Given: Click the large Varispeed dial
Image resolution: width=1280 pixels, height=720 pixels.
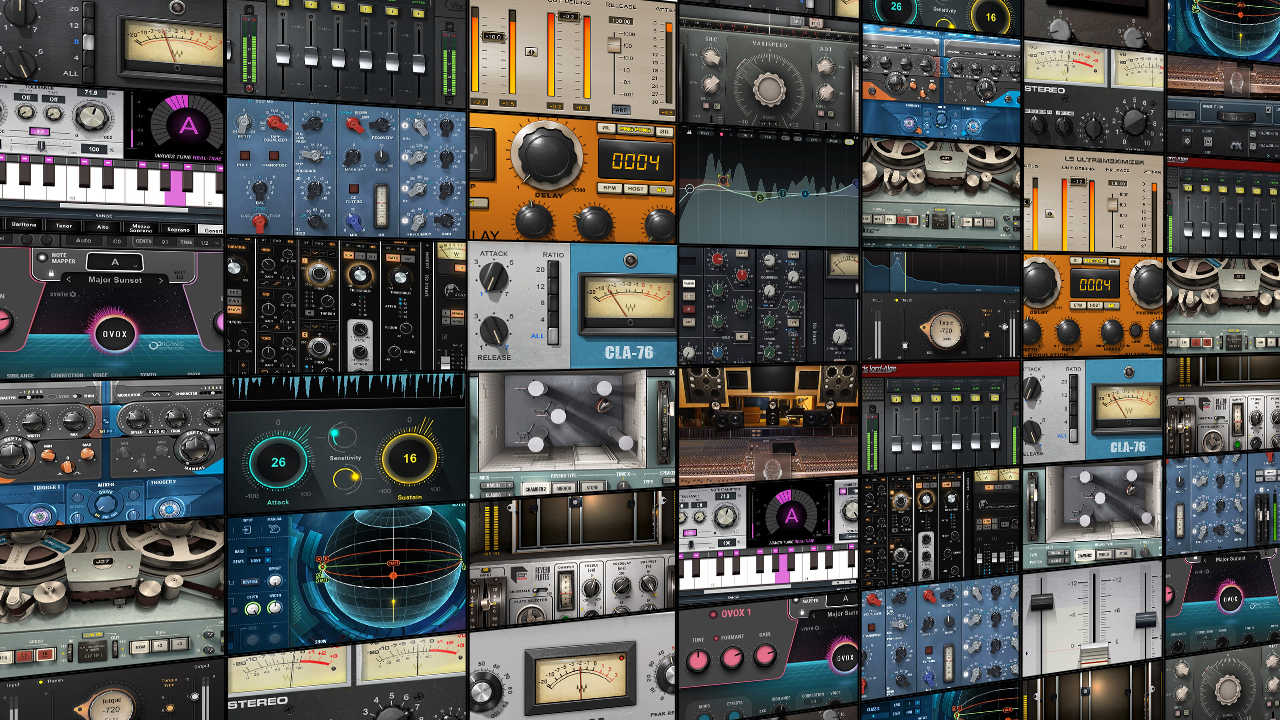Looking at the screenshot, I should coord(768,90).
